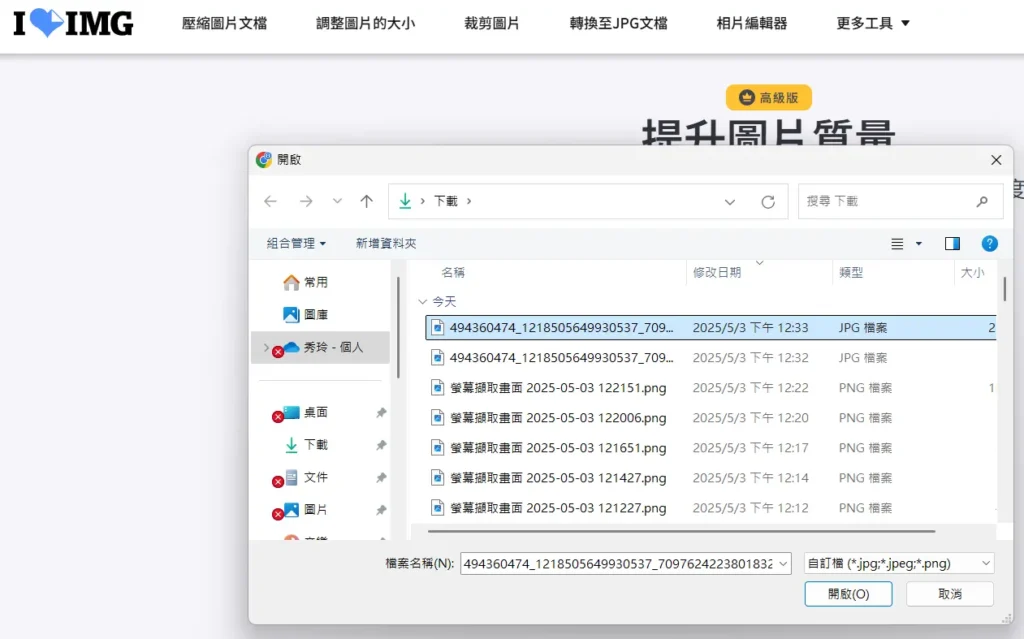The width and height of the screenshot is (1024, 639).
Task: Expand the 更多工具 dropdown menu
Action: pyautogui.click(x=872, y=24)
